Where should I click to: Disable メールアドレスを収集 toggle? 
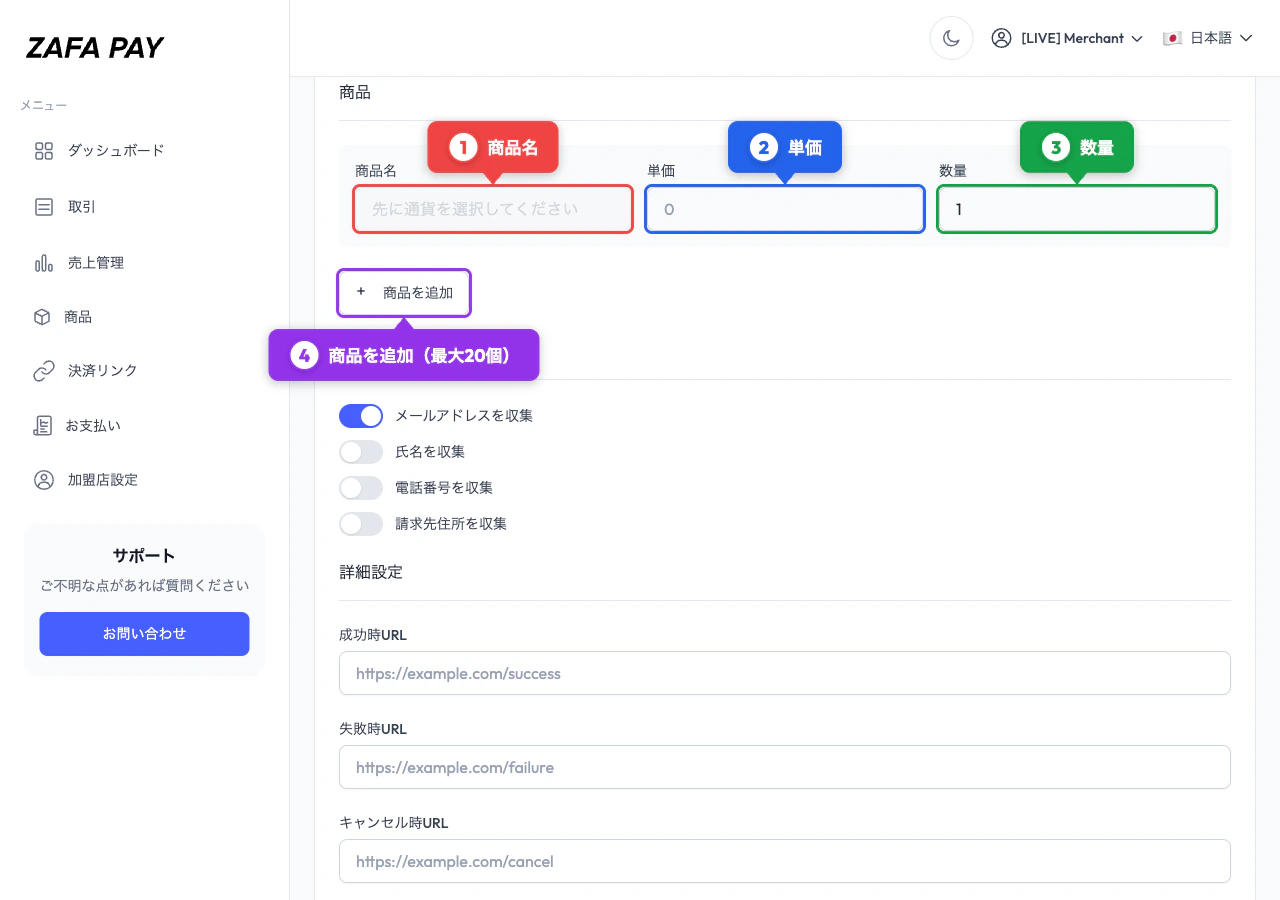click(x=361, y=415)
